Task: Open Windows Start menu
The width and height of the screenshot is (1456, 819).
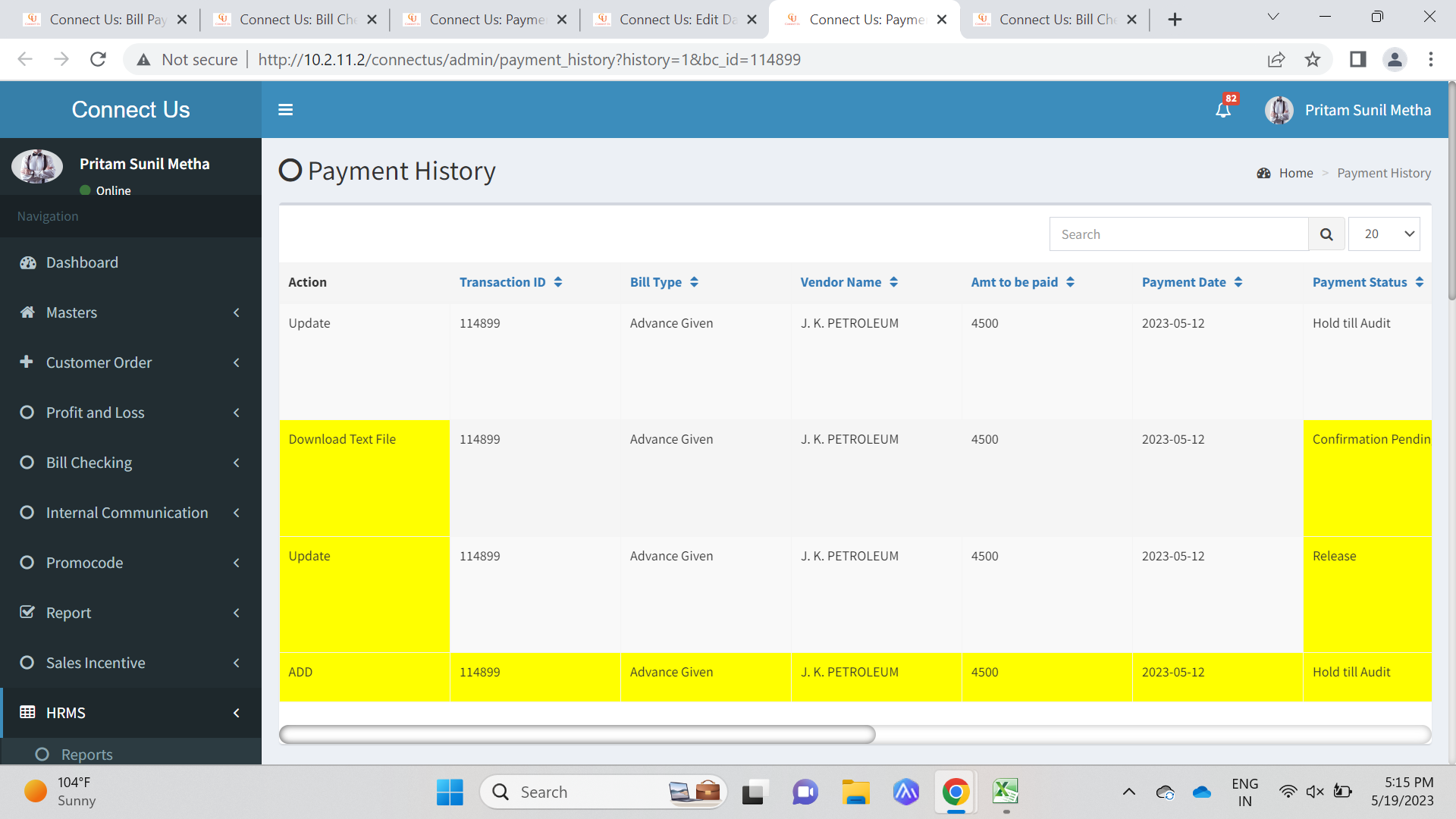Action: (450, 792)
